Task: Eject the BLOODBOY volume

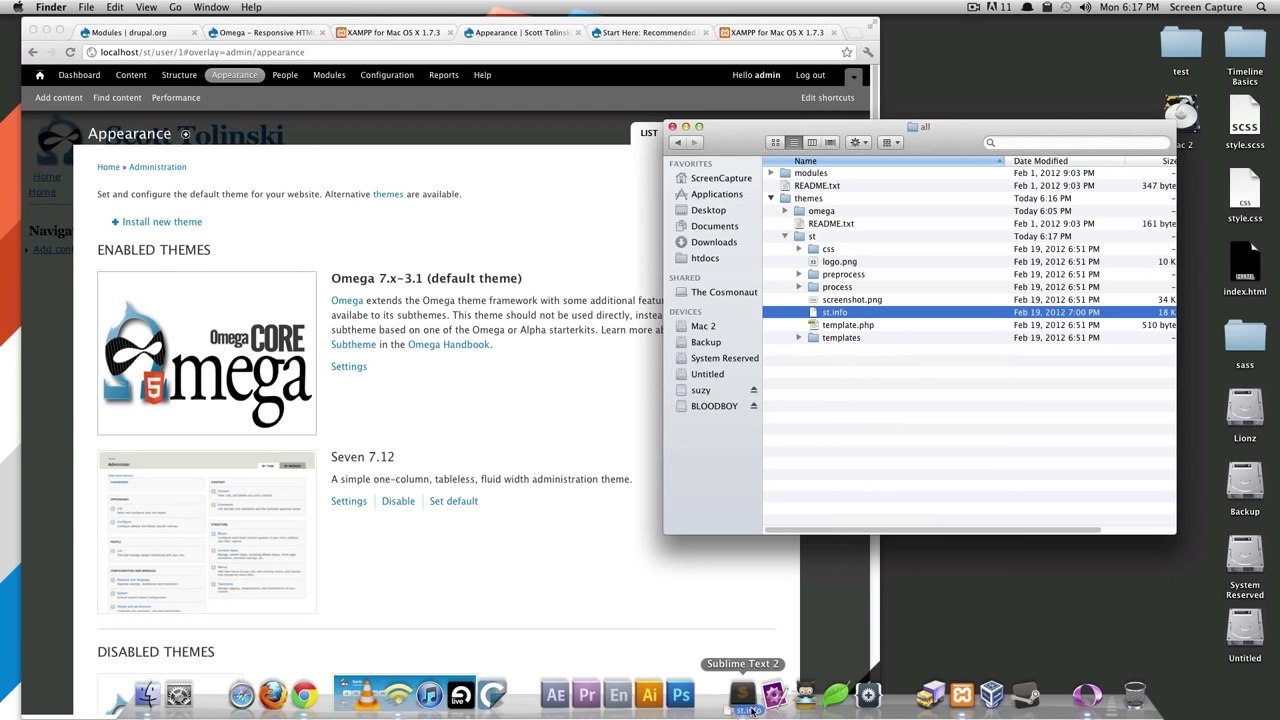Action: pos(753,406)
